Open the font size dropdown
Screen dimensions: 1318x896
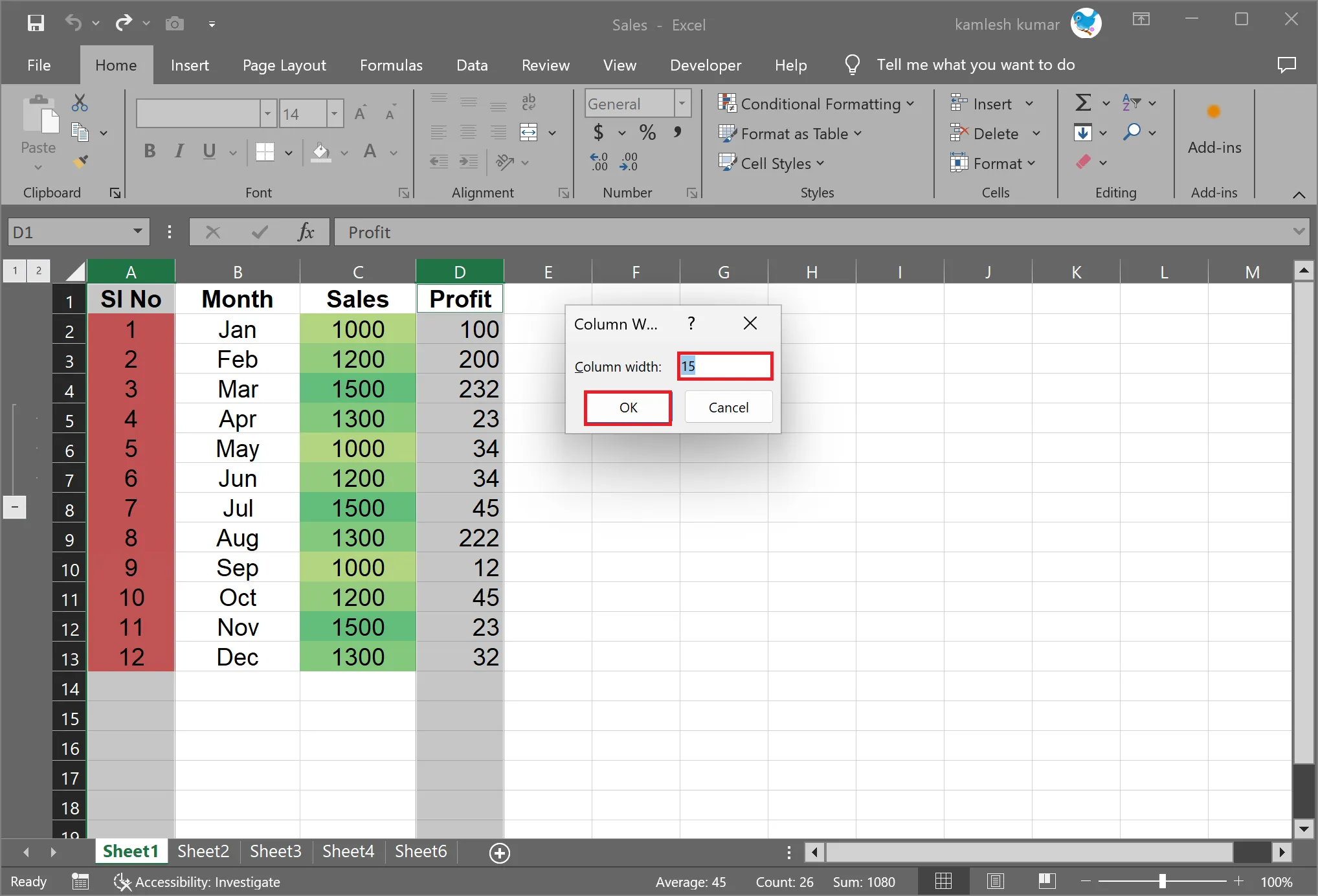pyautogui.click(x=334, y=113)
